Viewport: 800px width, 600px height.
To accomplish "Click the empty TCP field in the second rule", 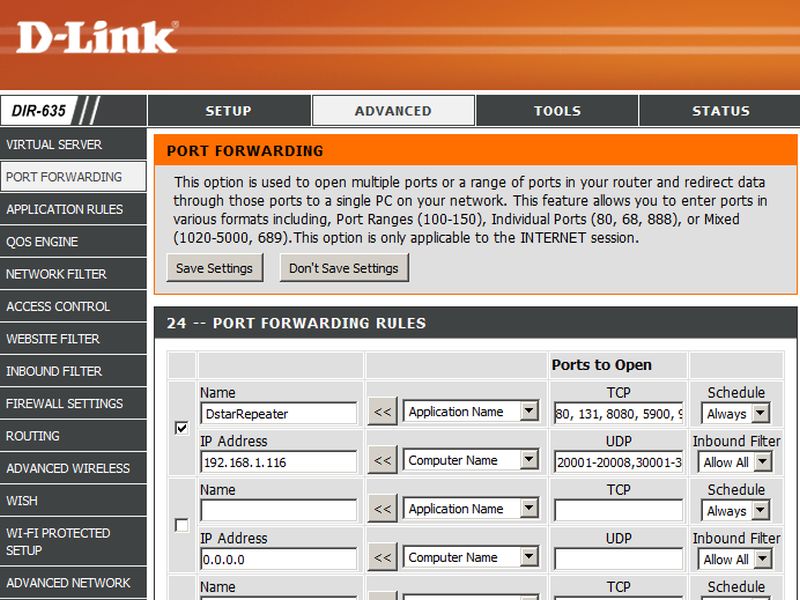I will point(618,510).
